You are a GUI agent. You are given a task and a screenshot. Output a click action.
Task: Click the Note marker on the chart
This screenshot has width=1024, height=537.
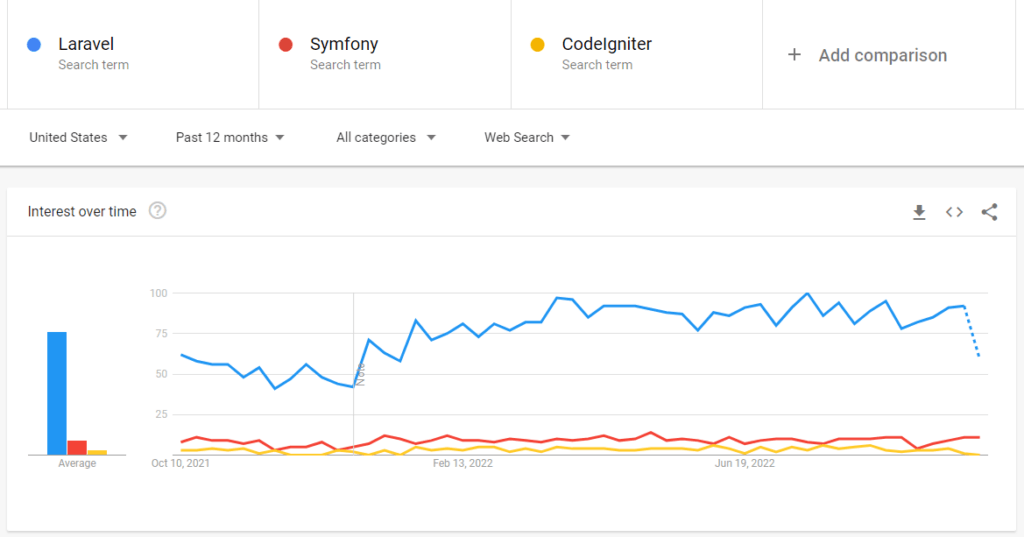[361, 375]
